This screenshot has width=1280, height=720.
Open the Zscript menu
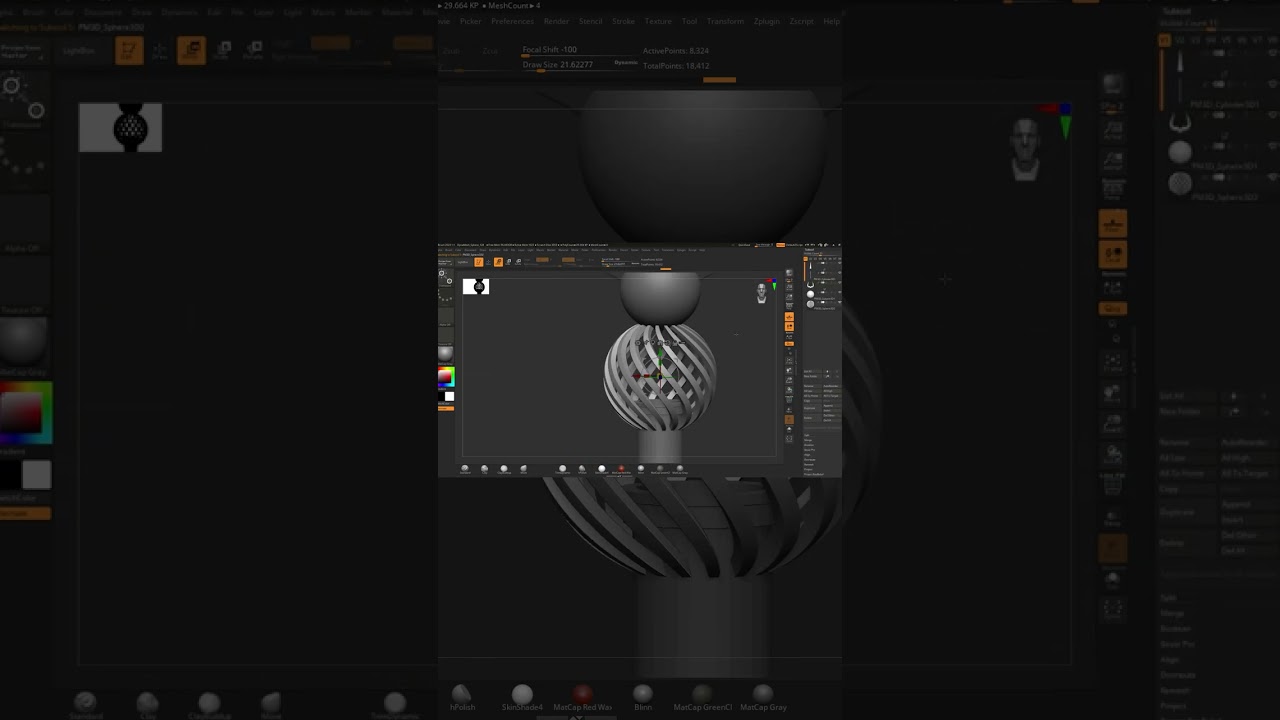coord(801,21)
